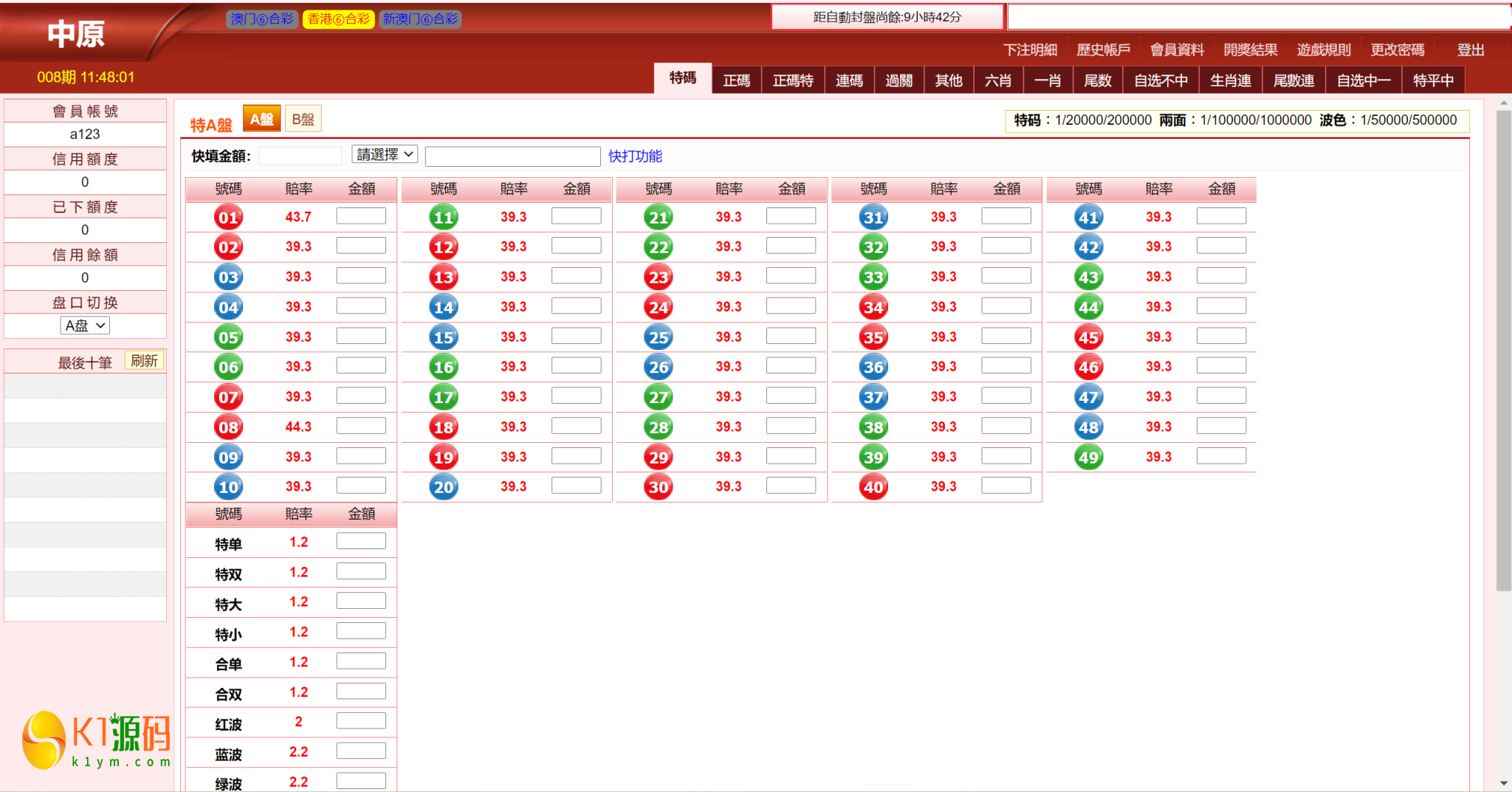Click the amount field for number 01
The width and height of the screenshot is (1512, 792).
(361, 216)
